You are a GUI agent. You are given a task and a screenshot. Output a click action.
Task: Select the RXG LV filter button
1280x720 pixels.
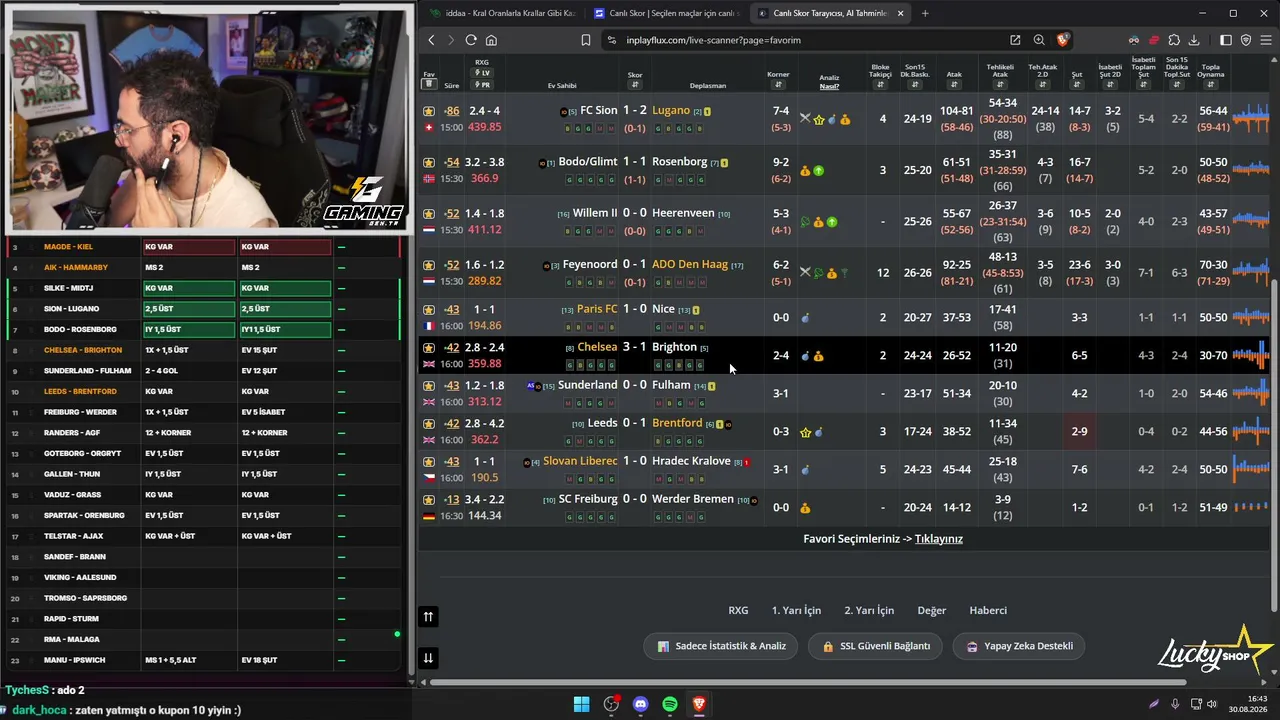click(482, 73)
